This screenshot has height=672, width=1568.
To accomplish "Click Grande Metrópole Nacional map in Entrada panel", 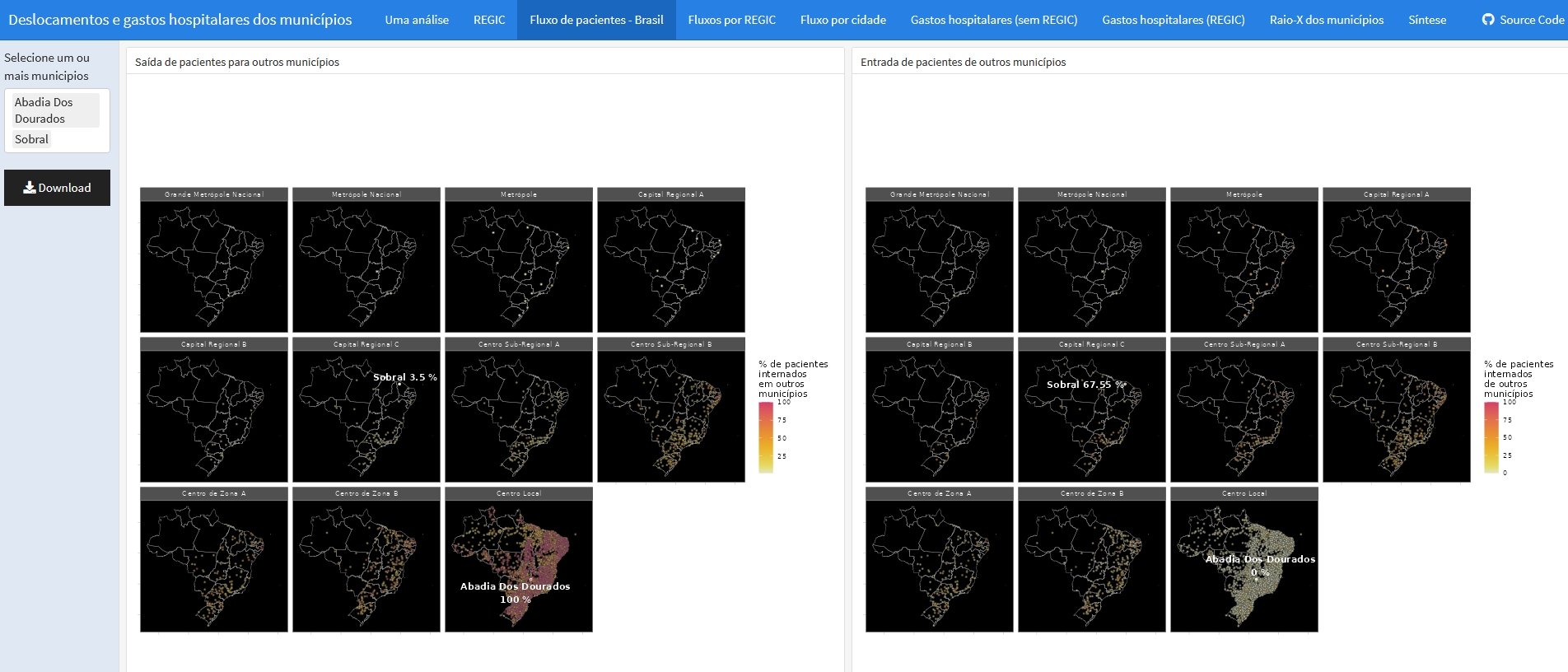I will (x=940, y=260).
